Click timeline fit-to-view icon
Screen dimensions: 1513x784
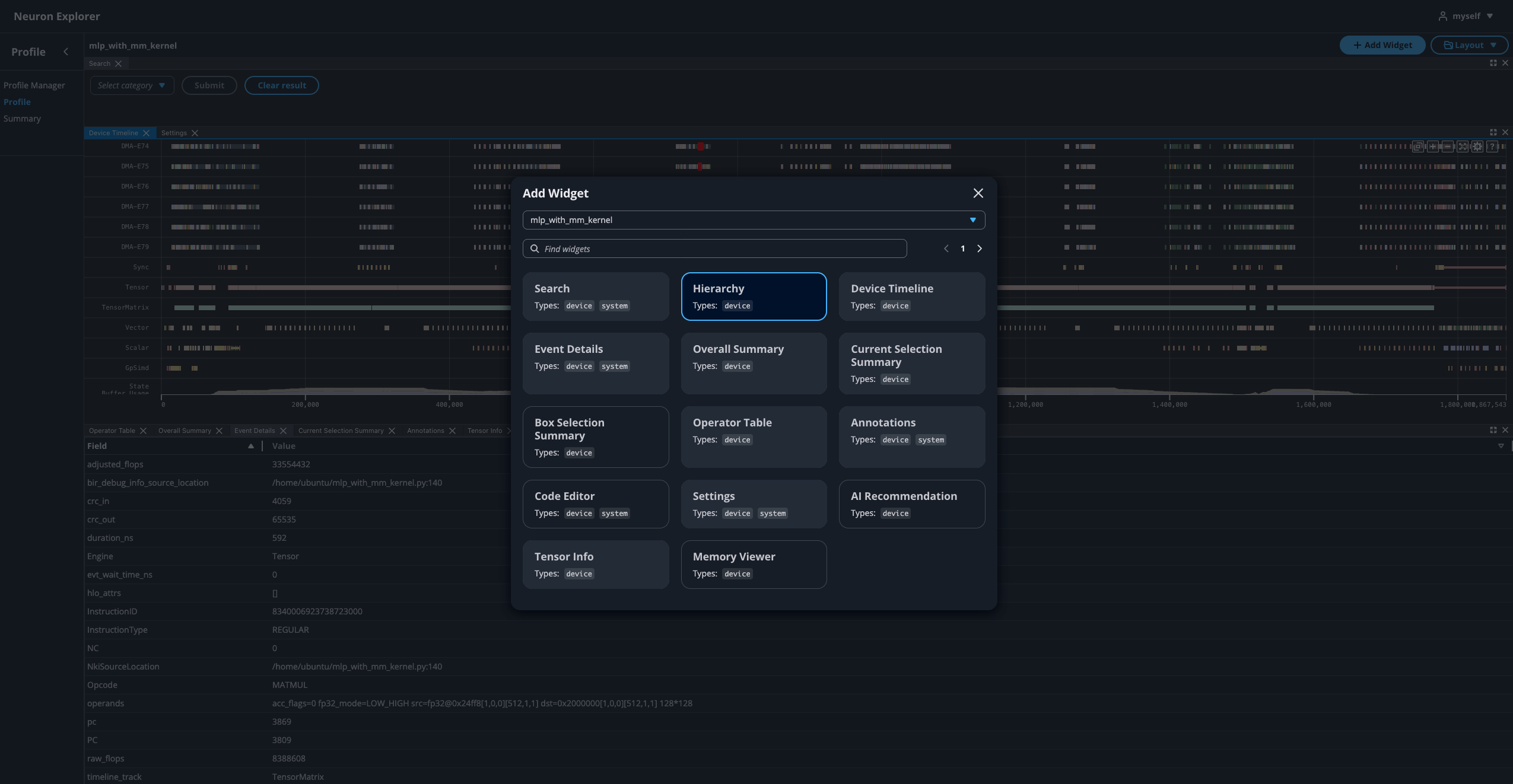tap(1463, 146)
